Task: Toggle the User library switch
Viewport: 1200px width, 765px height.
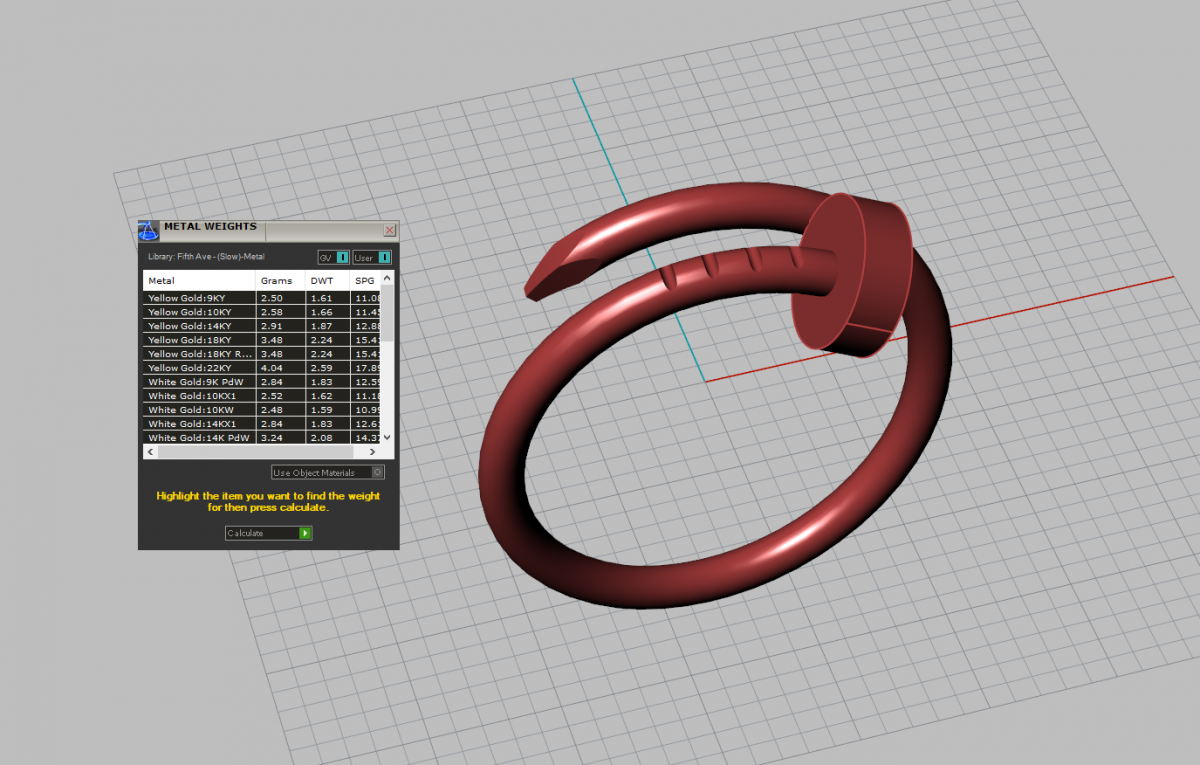Action: click(x=384, y=258)
